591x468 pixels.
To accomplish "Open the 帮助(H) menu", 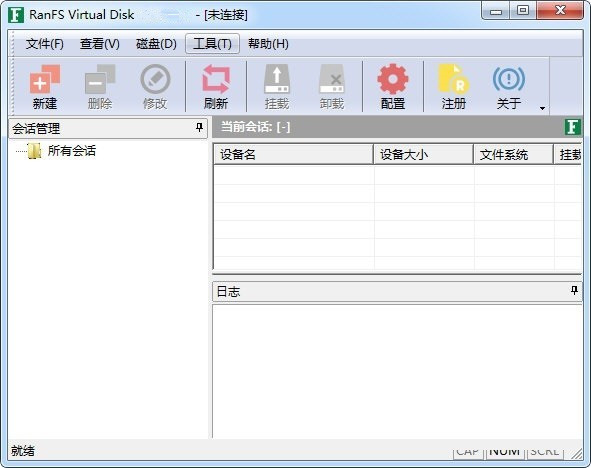I will click(x=268, y=44).
